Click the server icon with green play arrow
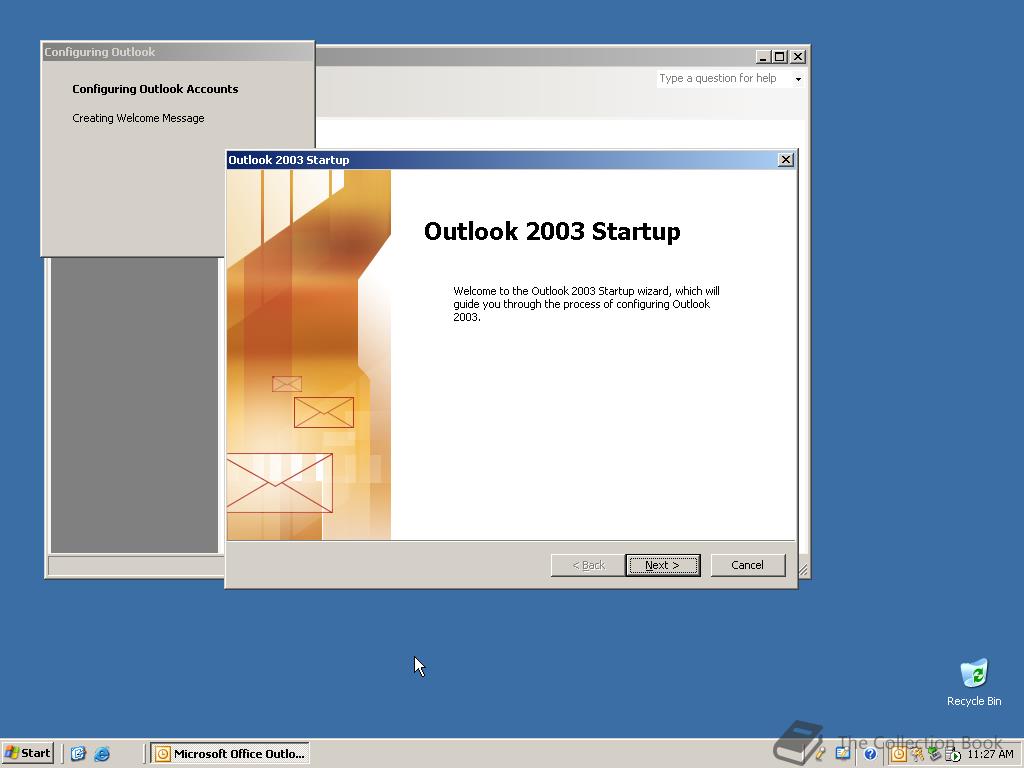This screenshot has width=1024, height=768. click(952, 755)
